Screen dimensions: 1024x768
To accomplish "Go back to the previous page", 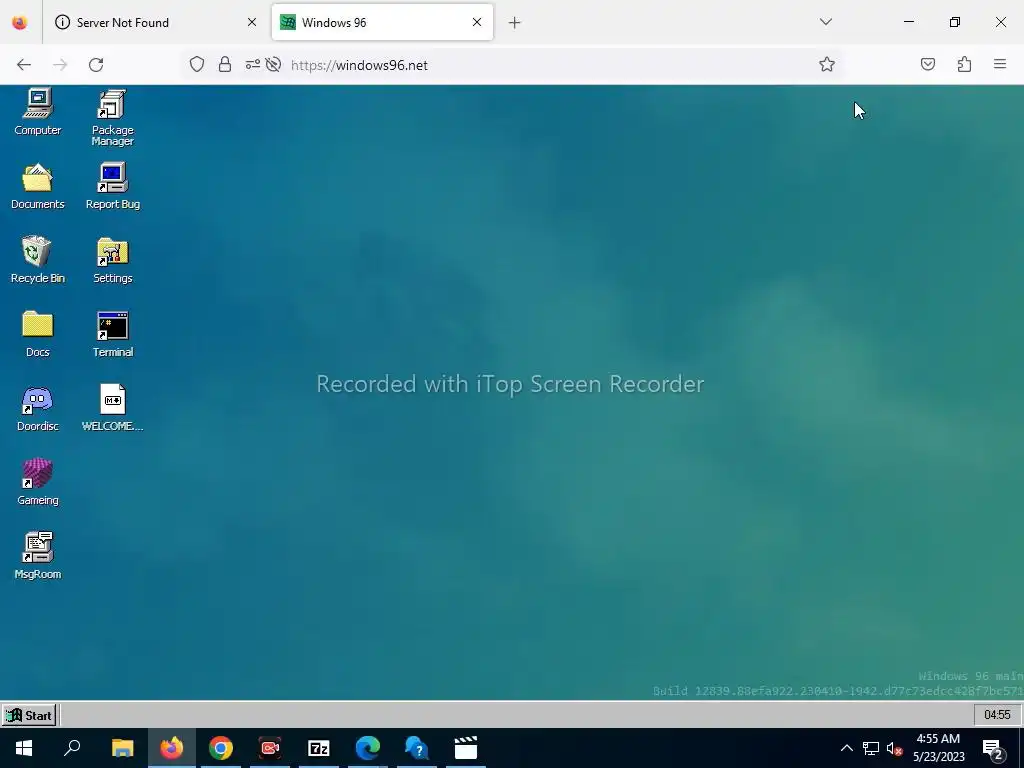I will click(x=24, y=65).
